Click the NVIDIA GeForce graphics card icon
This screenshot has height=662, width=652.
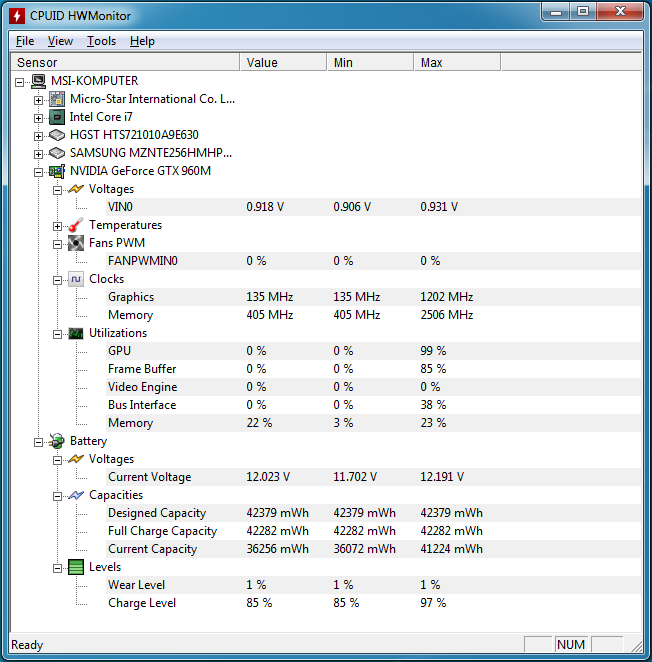tap(57, 171)
